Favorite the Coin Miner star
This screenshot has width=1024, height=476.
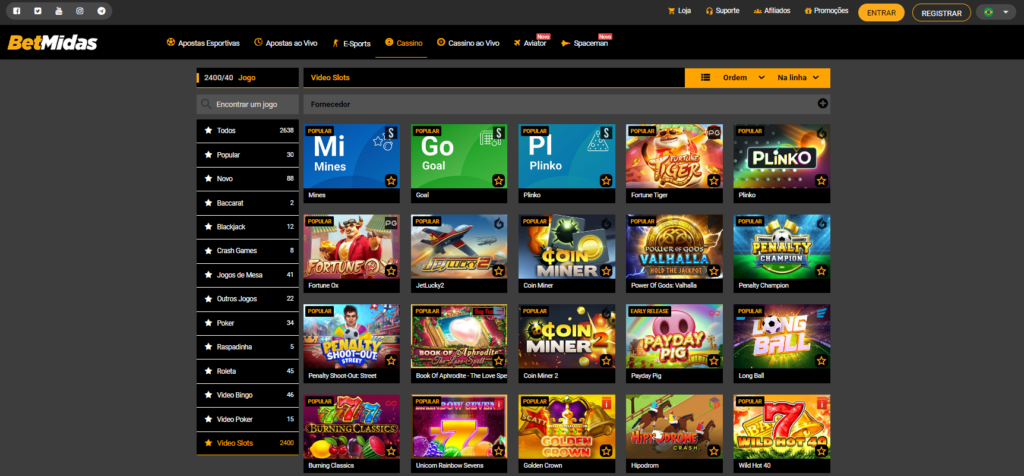606,271
